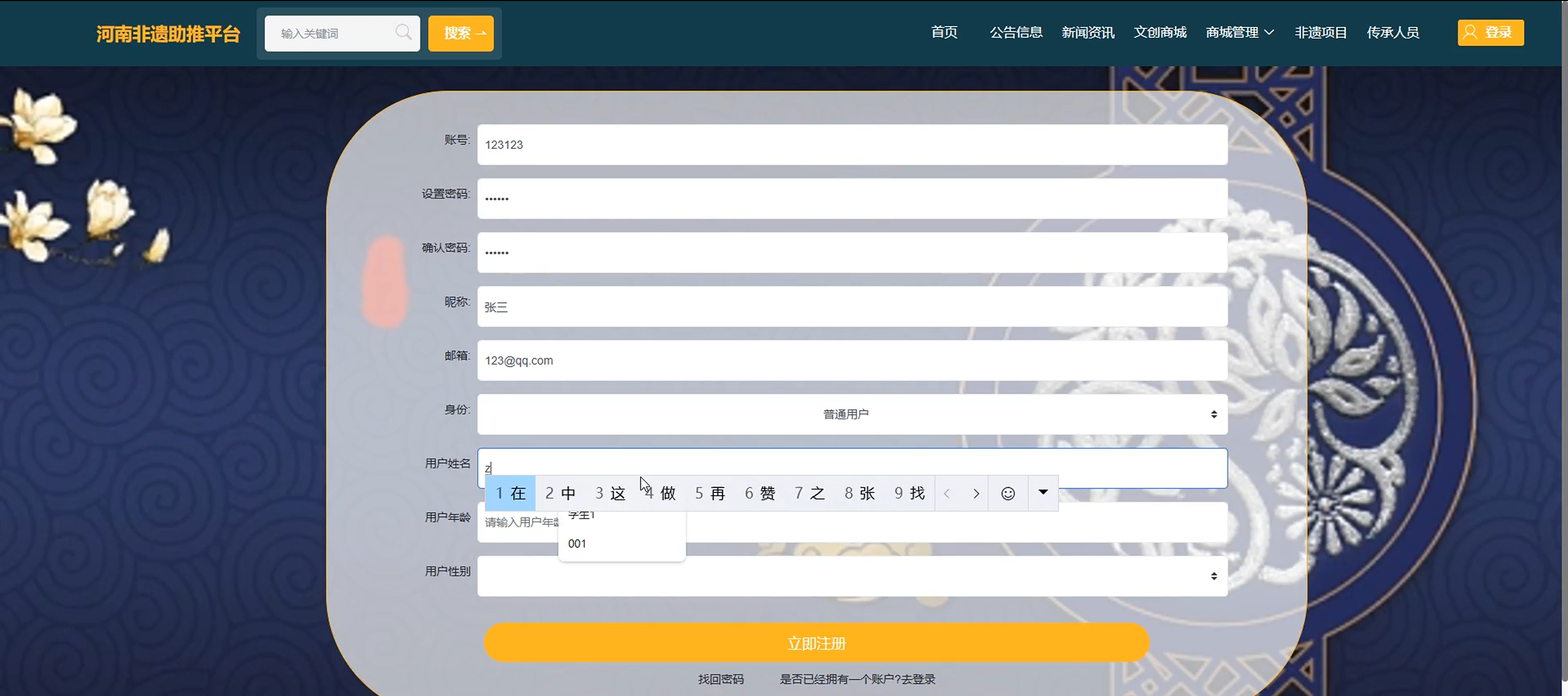This screenshot has height=696, width=1568.
Task: Click the 搜索 search button
Action: (461, 33)
